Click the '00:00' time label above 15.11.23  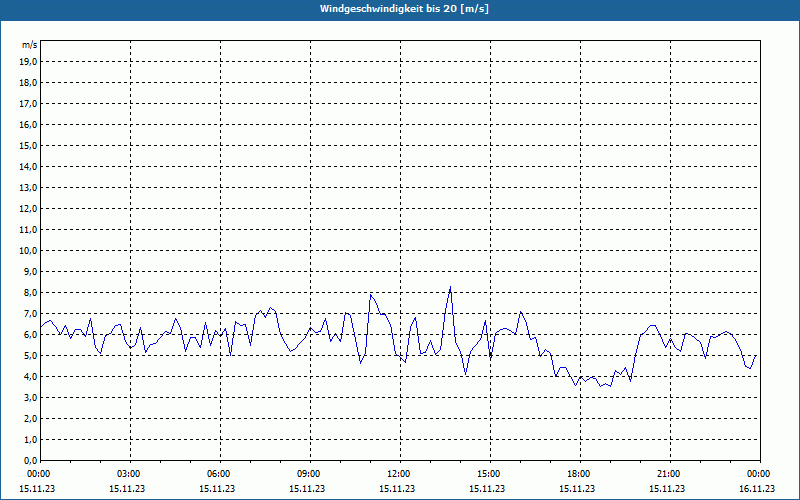coord(38,474)
